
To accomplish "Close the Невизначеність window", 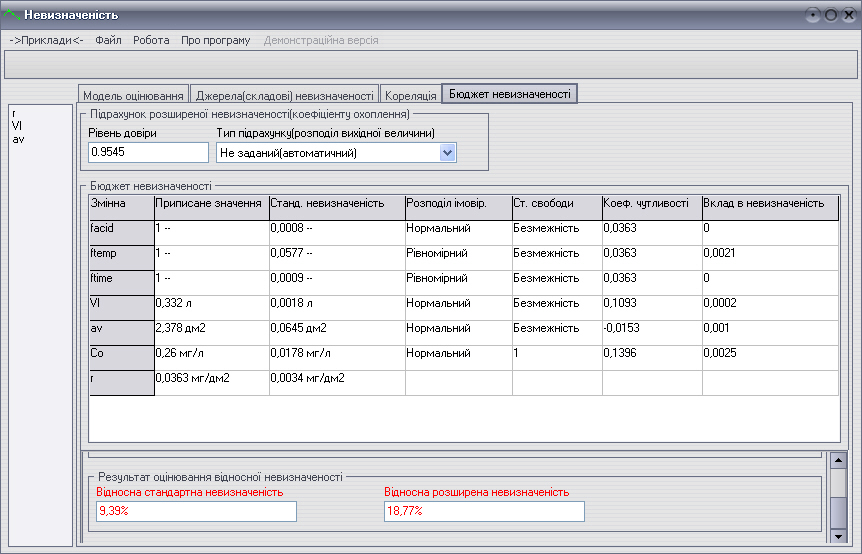I will [x=849, y=15].
